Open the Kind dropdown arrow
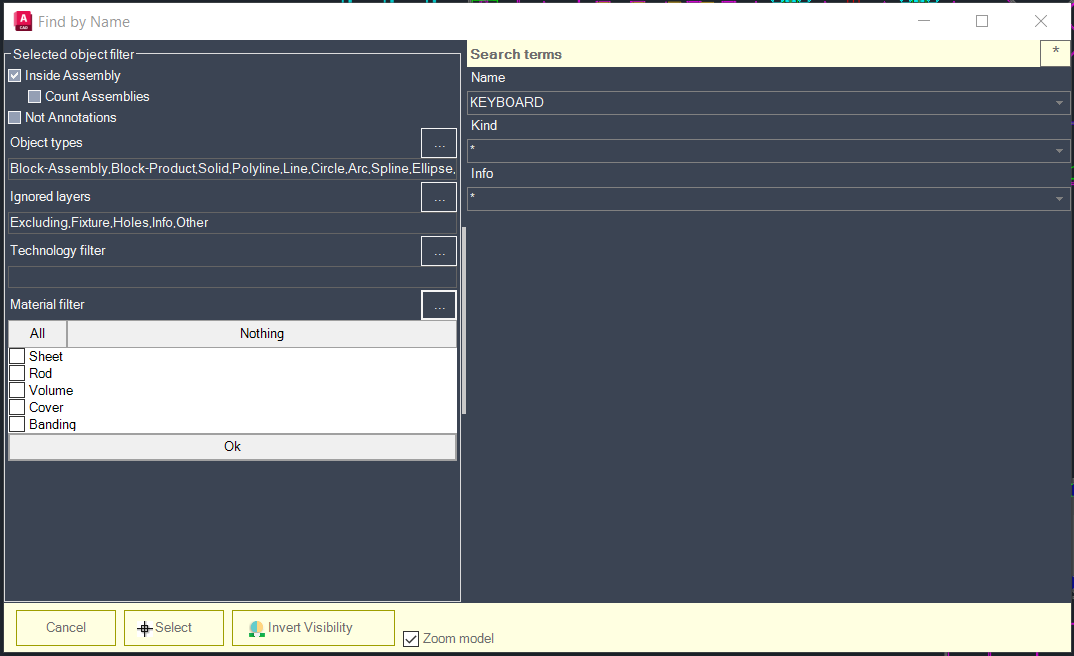Viewport: 1074px width, 656px height. [x=1059, y=151]
